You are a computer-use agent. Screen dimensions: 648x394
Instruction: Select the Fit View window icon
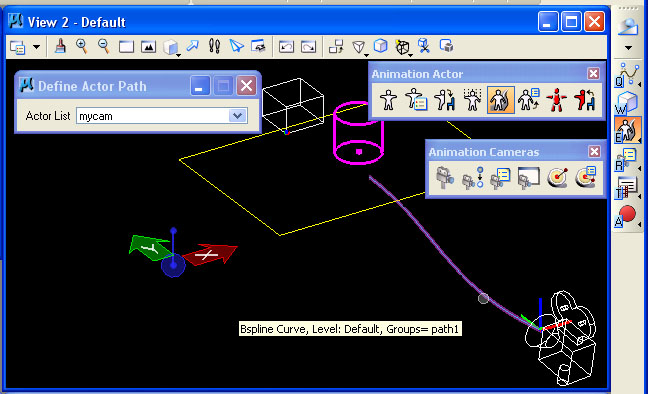click(148, 46)
